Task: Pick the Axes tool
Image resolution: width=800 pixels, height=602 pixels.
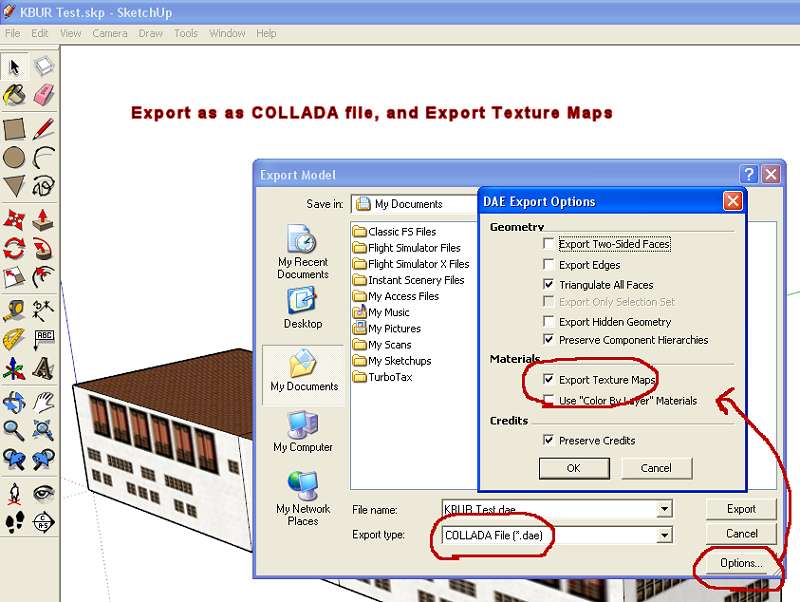Action: point(14,368)
